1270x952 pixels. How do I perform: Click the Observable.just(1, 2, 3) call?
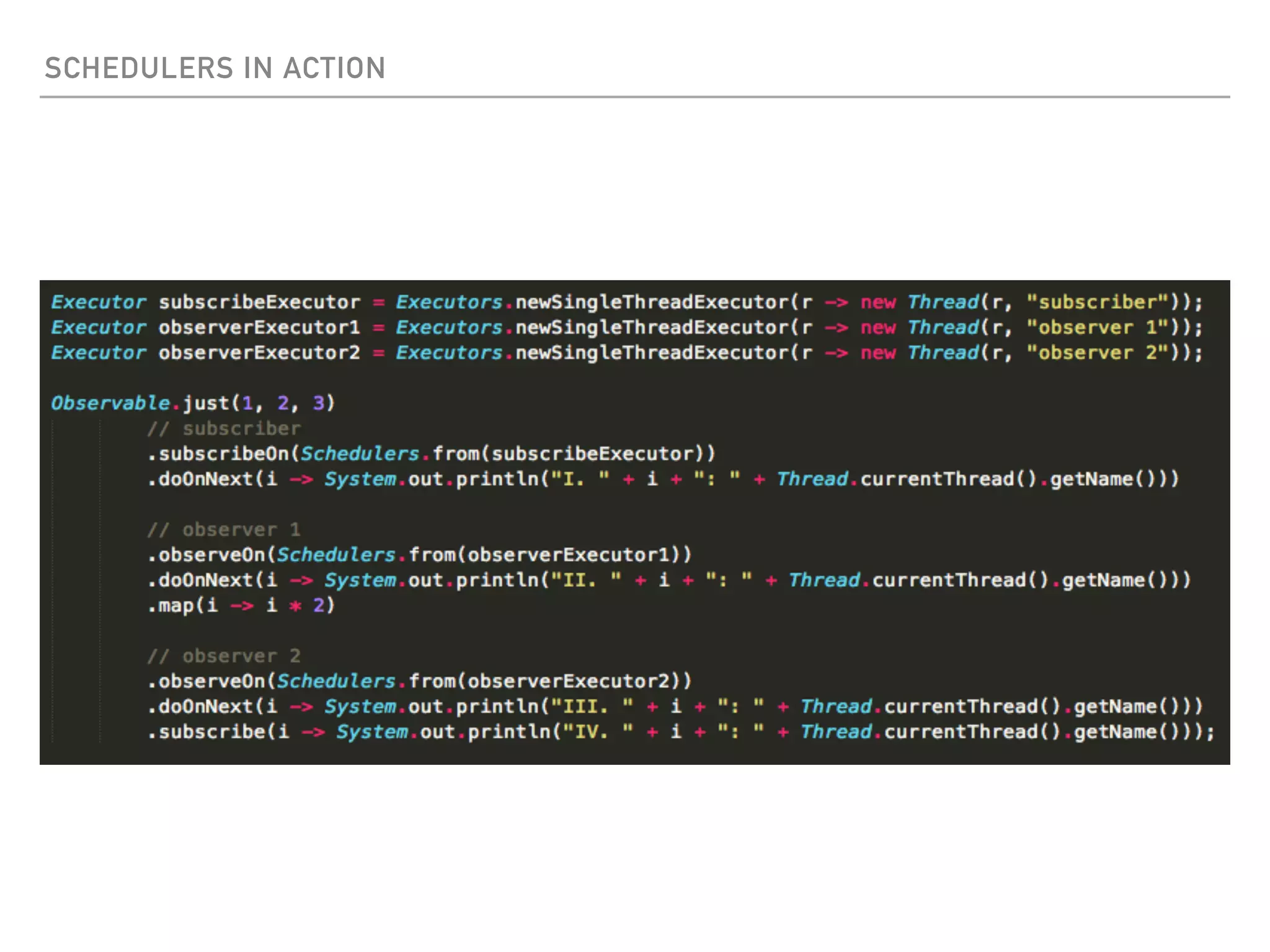click(193, 403)
